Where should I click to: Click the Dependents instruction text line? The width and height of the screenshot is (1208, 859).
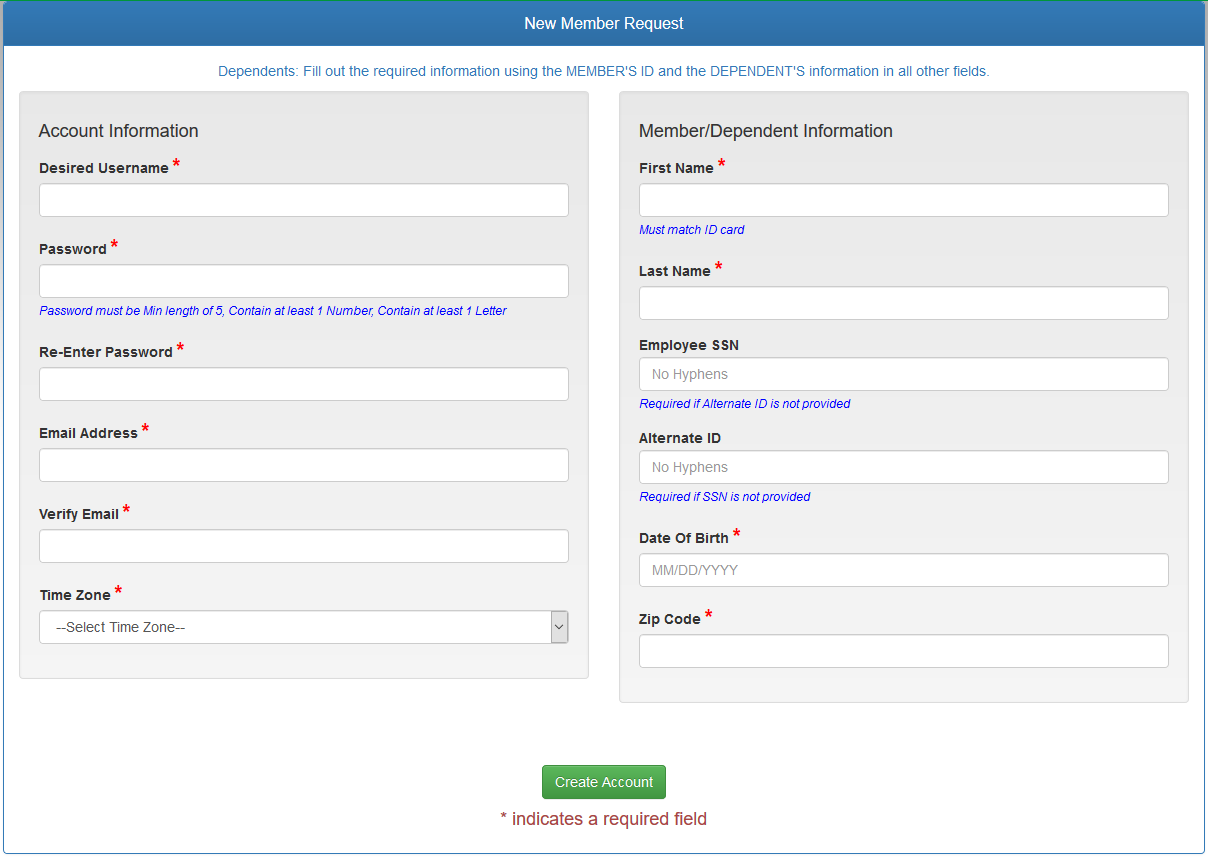604,72
